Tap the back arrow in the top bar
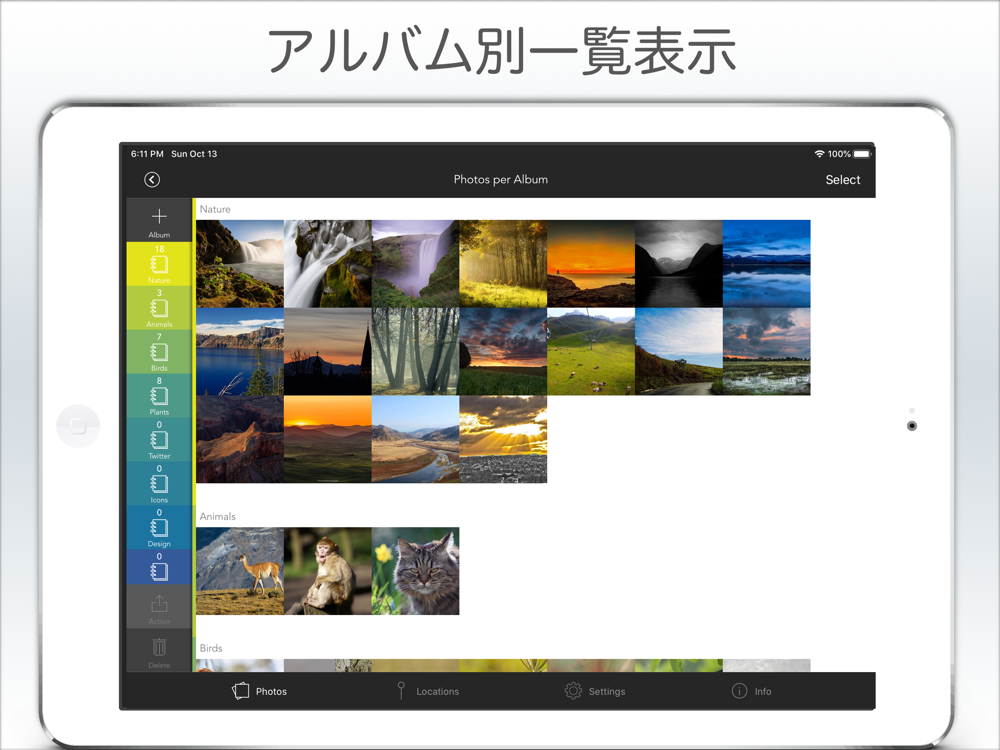This screenshot has width=1000, height=750. click(x=152, y=180)
